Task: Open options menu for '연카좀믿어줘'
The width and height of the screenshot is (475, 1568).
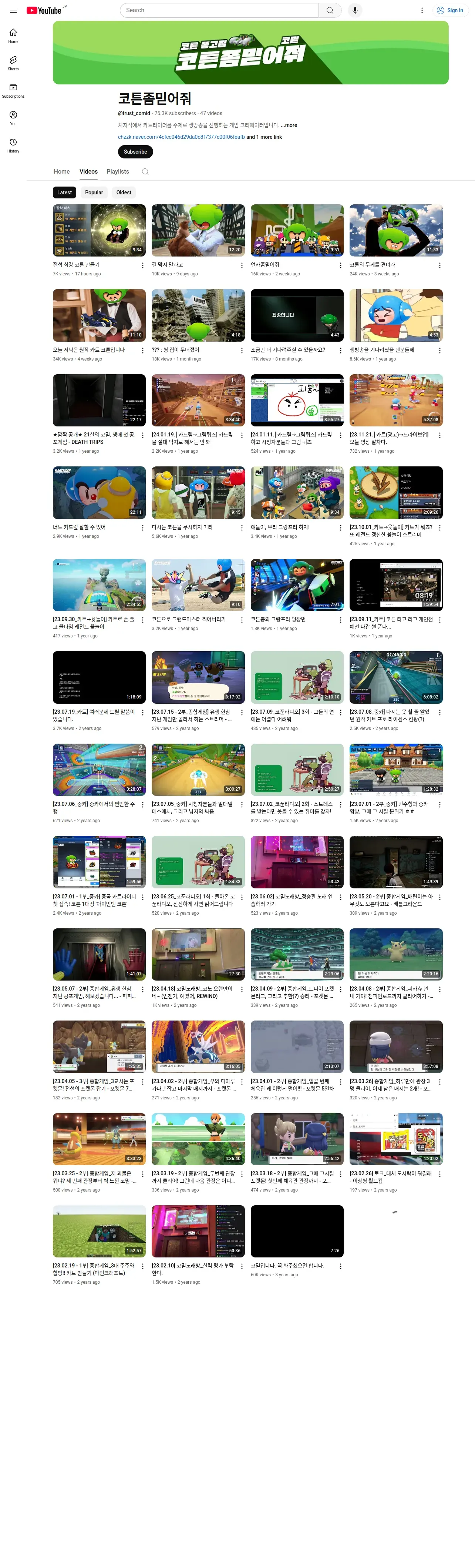Action: click(341, 265)
